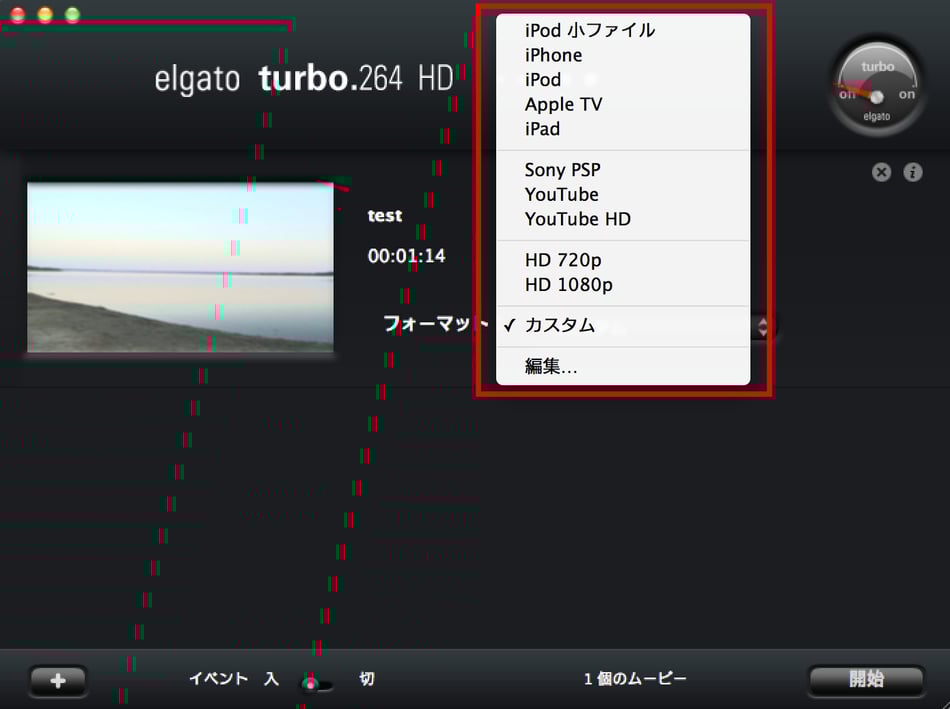The height and width of the screenshot is (709, 950).
Task: Select iPhone from the format menu
Action: point(623,55)
